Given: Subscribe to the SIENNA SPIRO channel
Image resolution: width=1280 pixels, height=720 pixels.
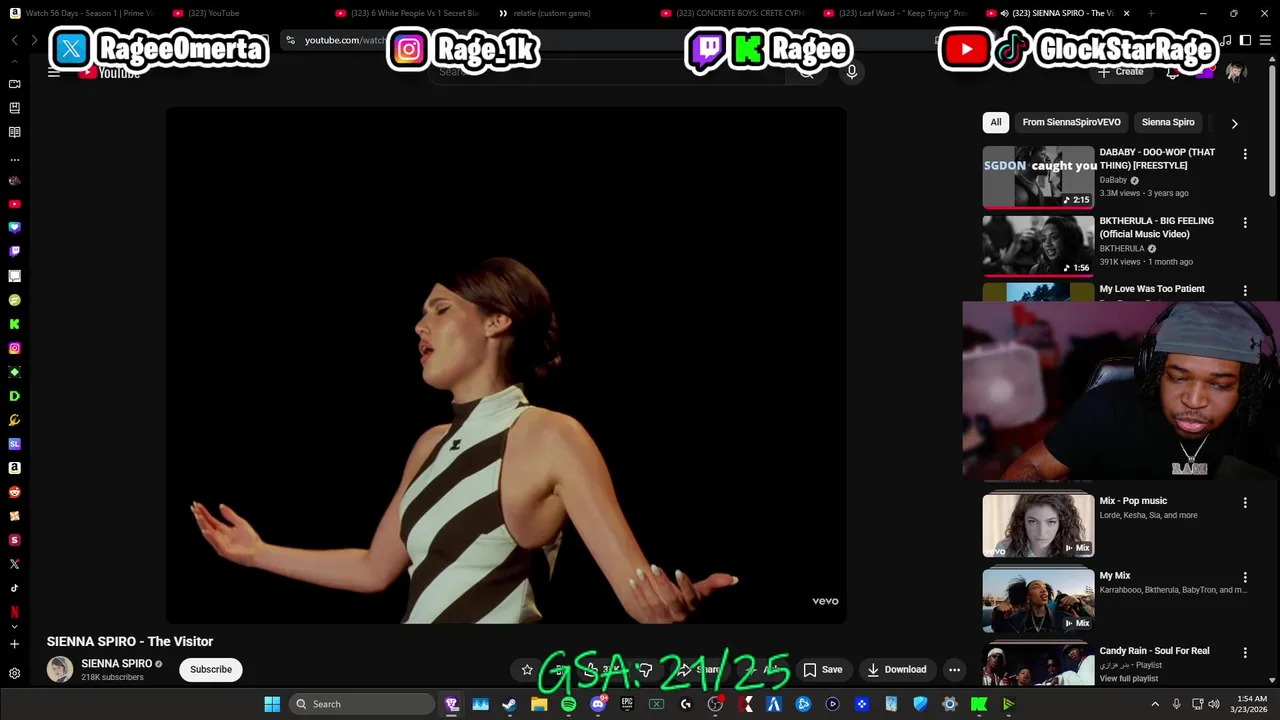Looking at the screenshot, I should pyautogui.click(x=211, y=669).
